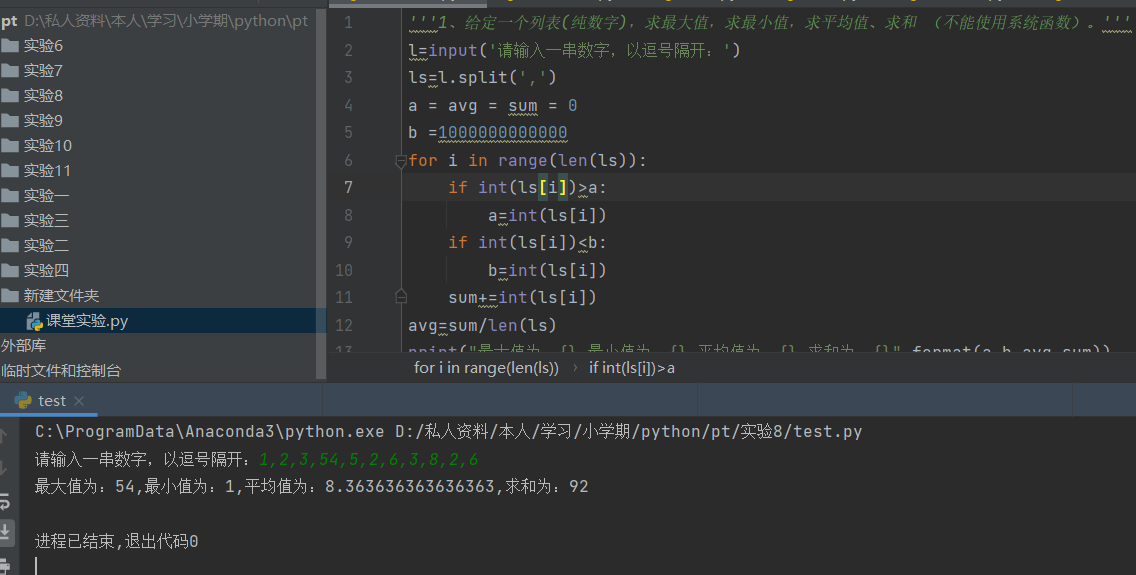Viewport: 1136px width, 575px height.
Task: Select folder 实验8 in project tree
Action: click(43, 96)
